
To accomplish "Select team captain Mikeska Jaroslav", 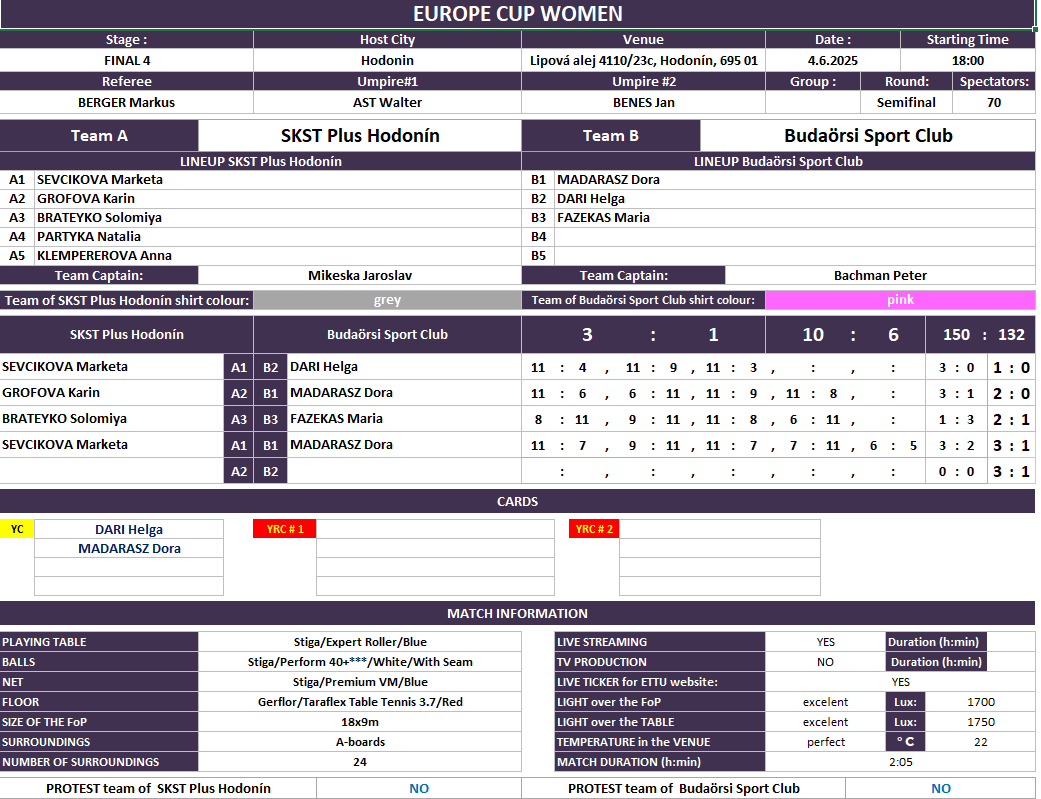I will pyautogui.click(x=360, y=275).
